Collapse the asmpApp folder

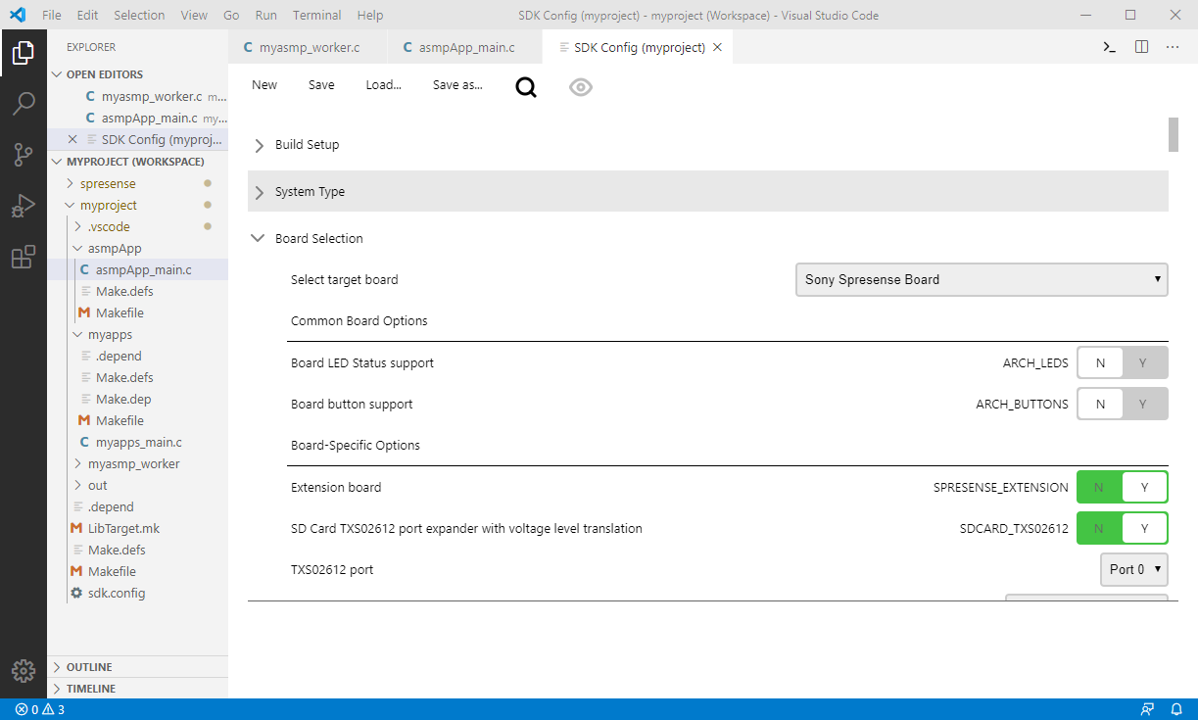[77, 248]
